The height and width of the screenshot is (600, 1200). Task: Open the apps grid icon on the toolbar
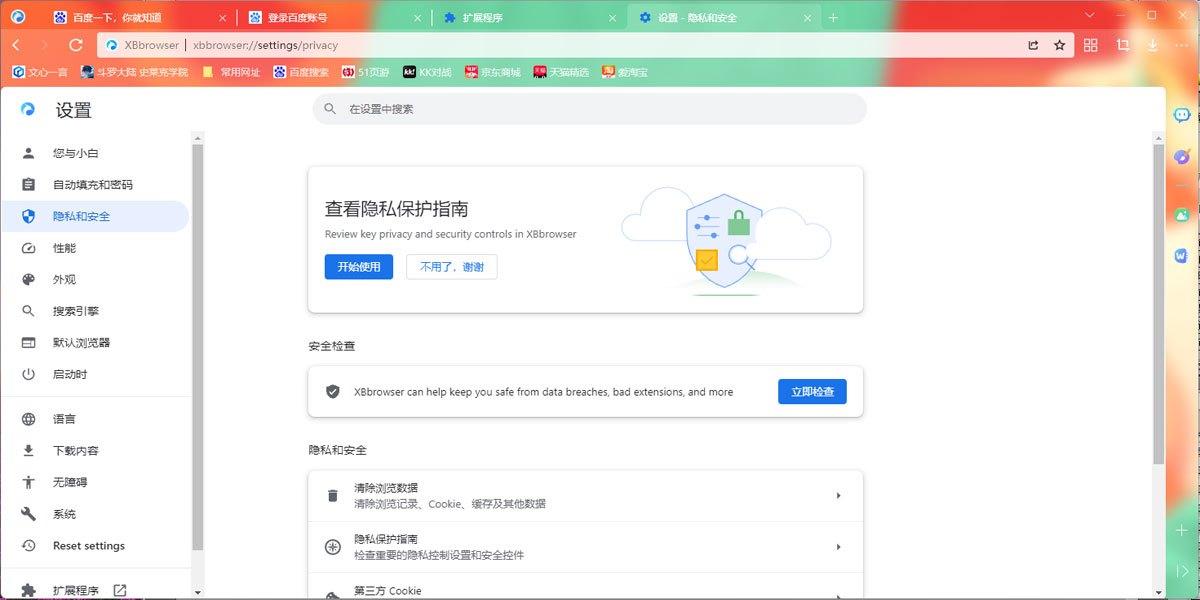(1090, 45)
